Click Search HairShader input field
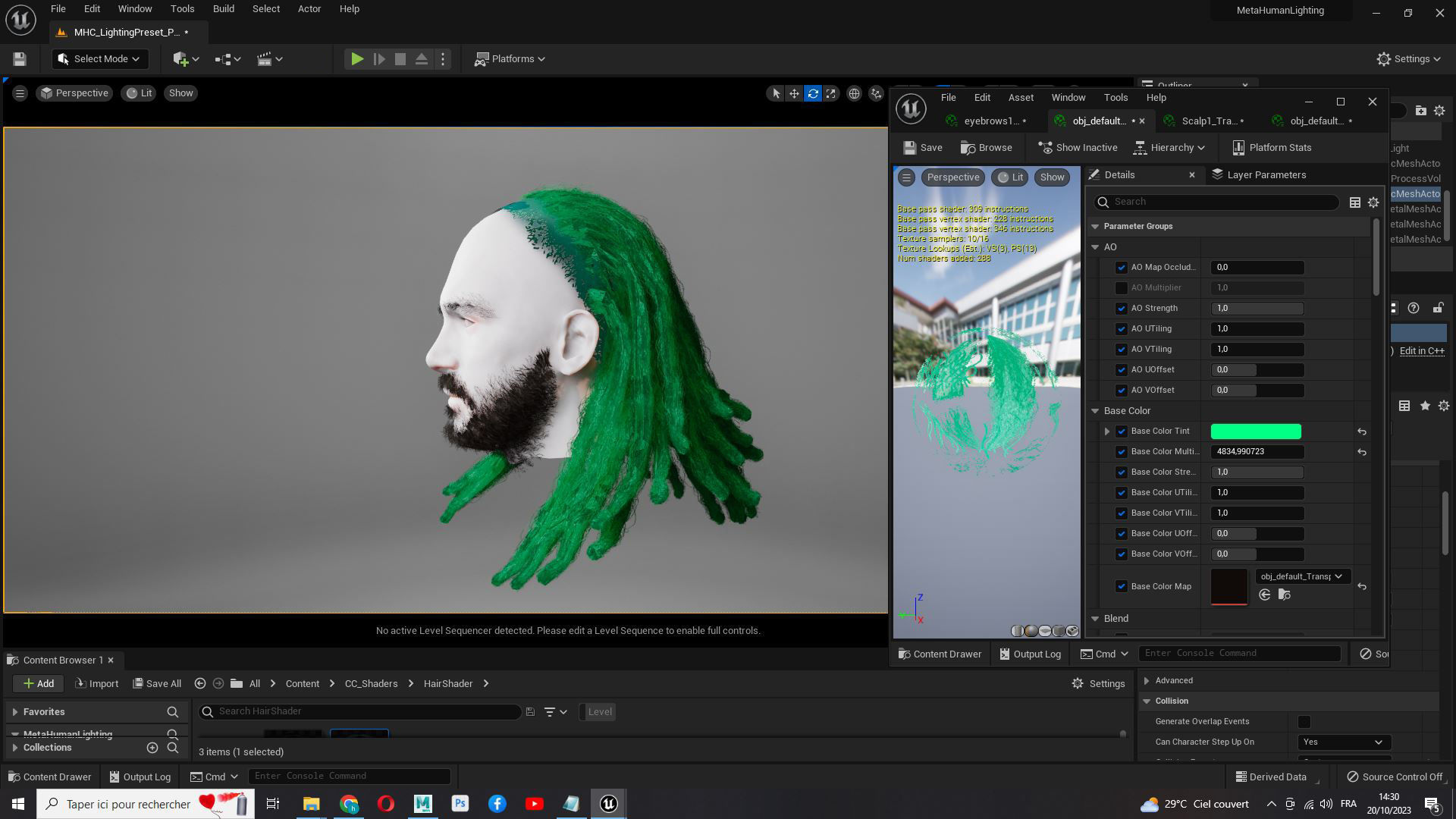This screenshot has width=1456, height=819. tap(359, 712)
